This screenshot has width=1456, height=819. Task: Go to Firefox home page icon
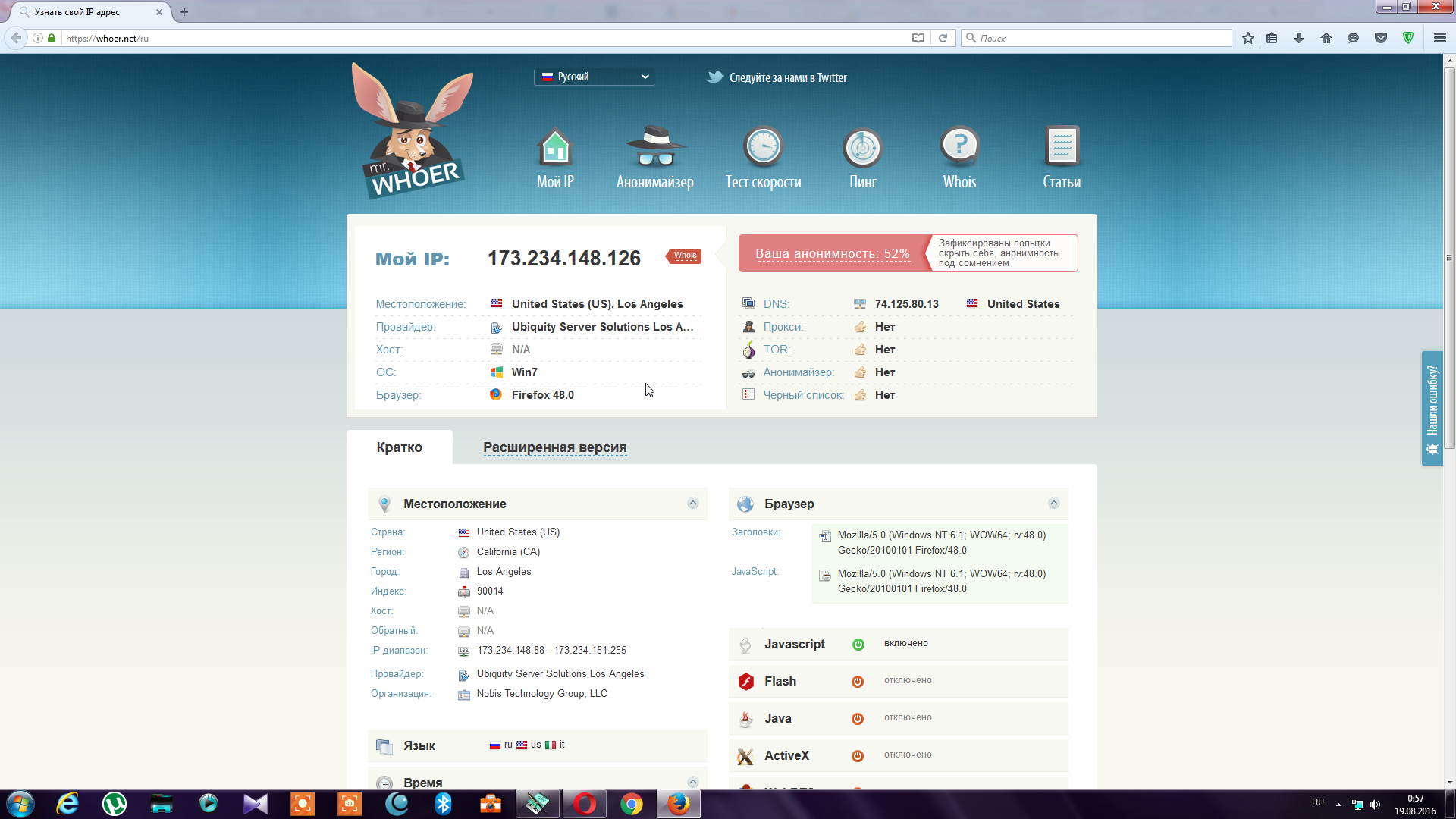coord(1326,38)
